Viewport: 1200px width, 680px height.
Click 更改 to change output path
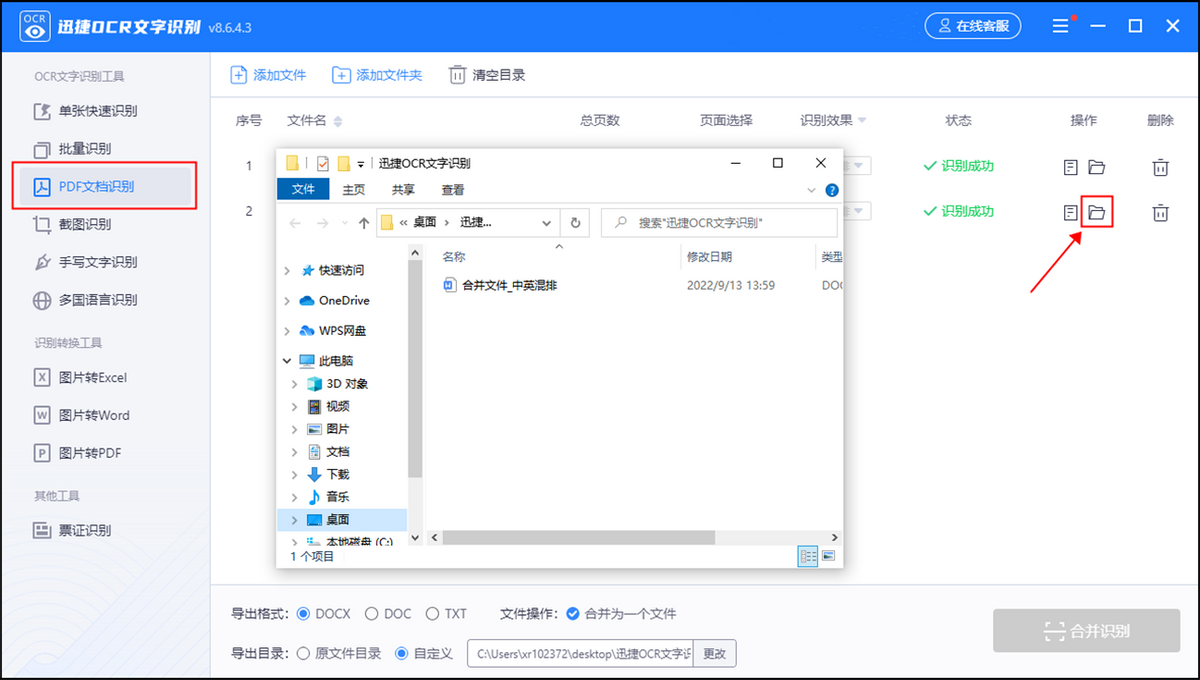pyautogui.click(x=714, y=654)
